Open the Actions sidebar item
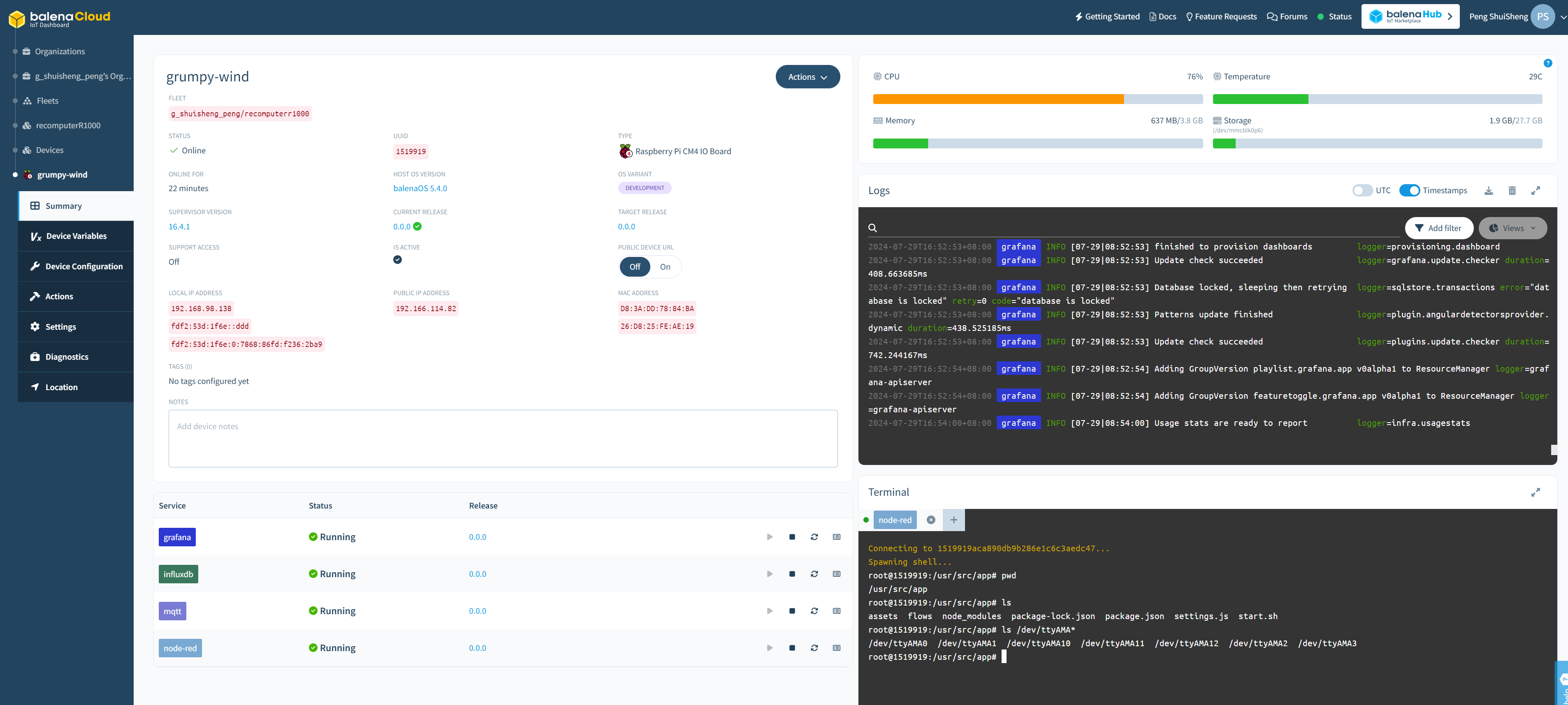 tap(75, 297)
